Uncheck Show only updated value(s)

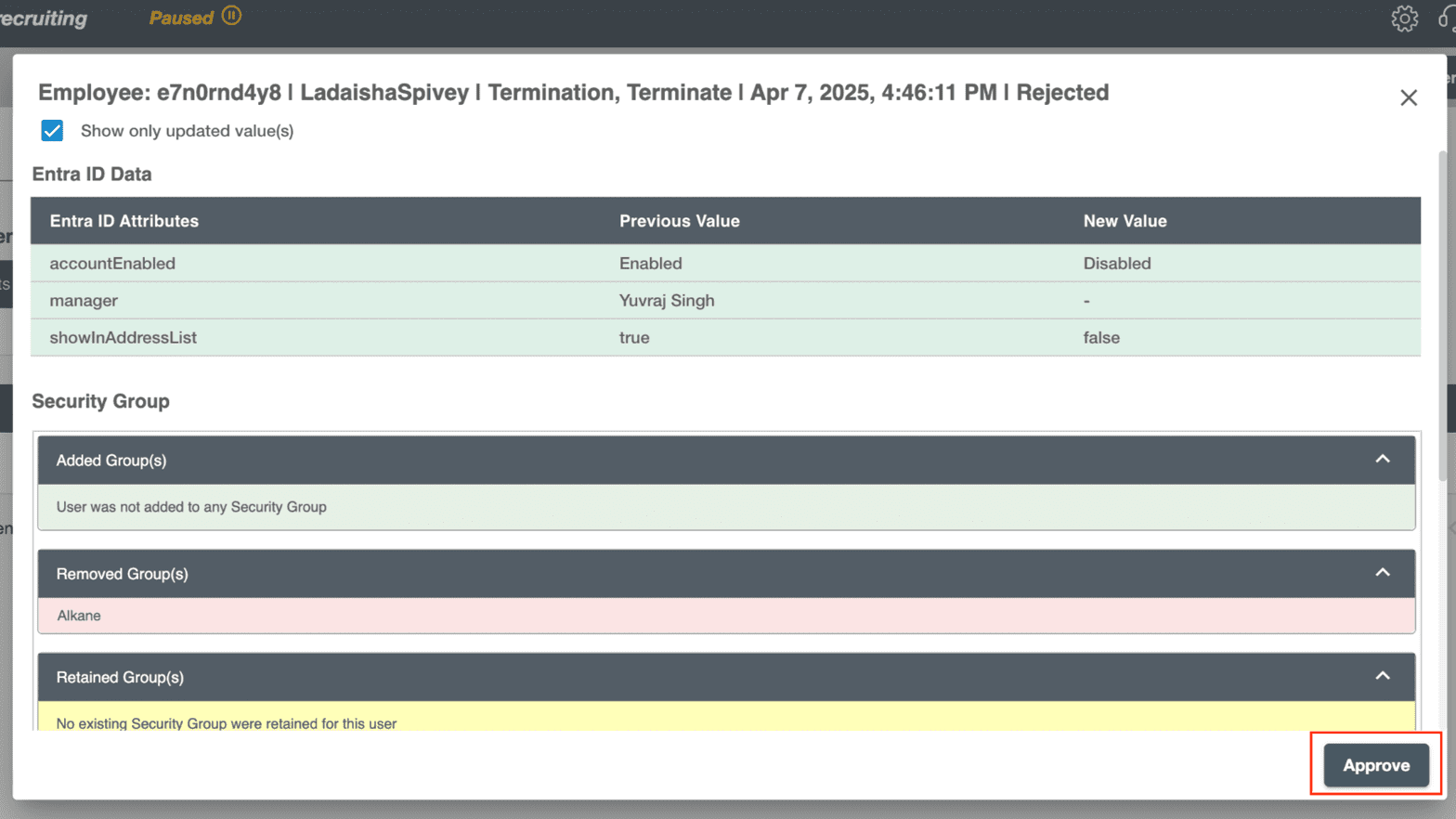point(52,130)
